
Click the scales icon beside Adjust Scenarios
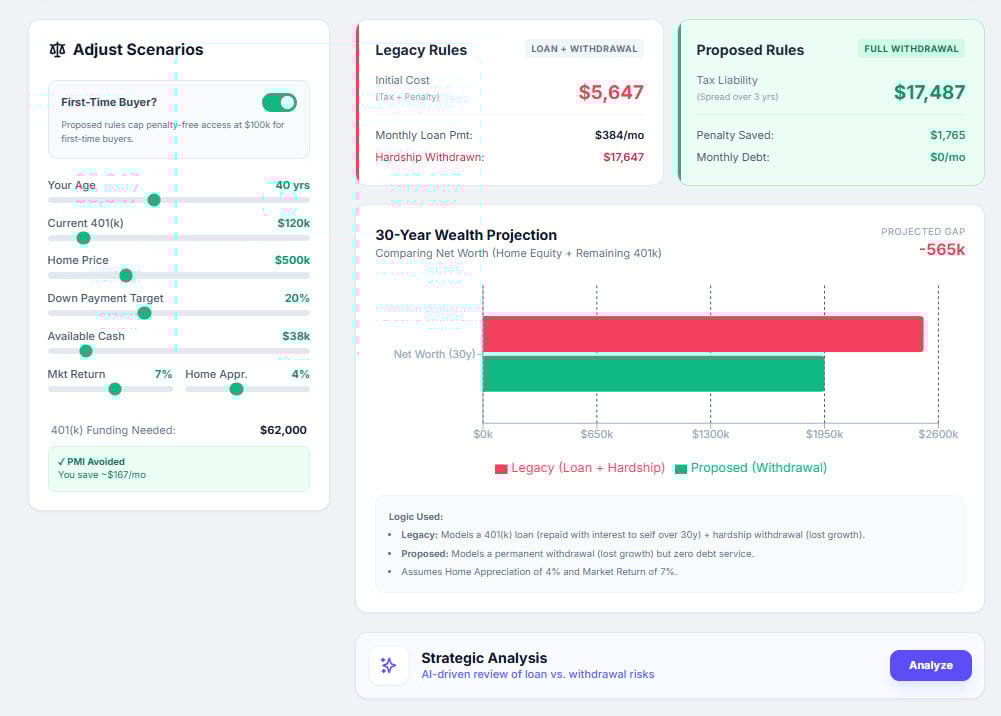(57, 49)
